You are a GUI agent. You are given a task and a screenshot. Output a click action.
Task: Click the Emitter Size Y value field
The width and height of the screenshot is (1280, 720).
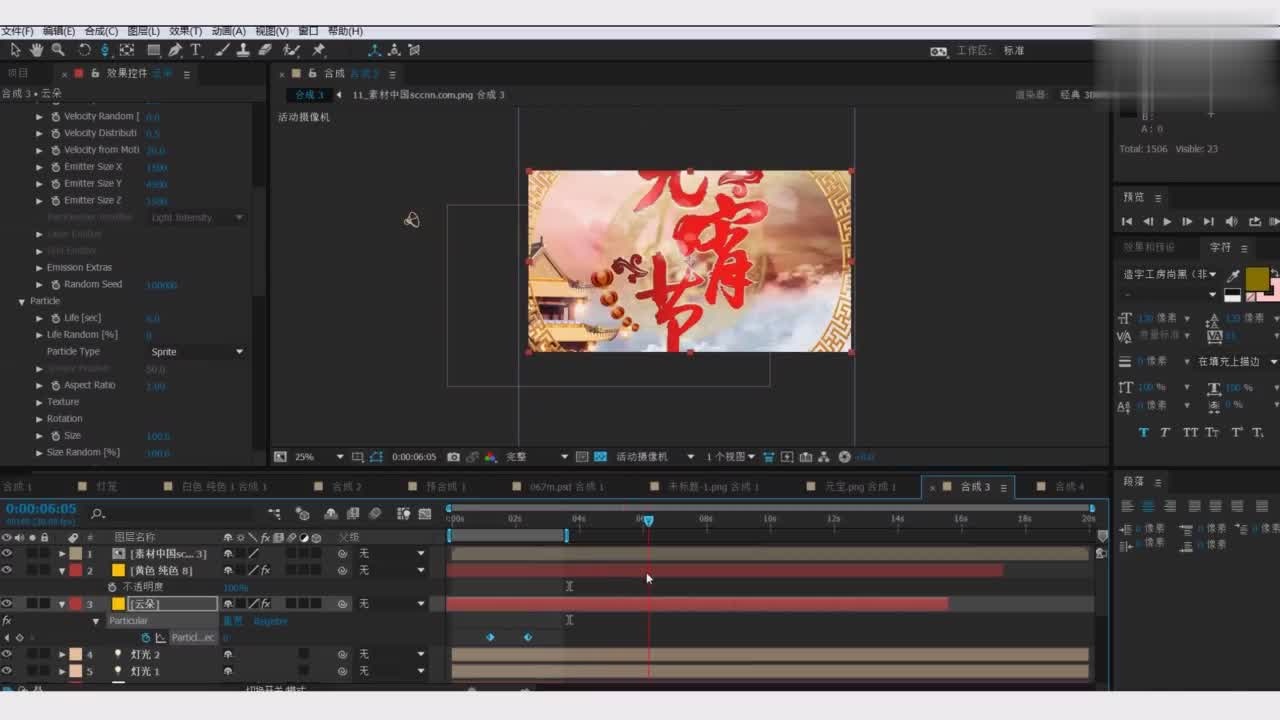156,184
